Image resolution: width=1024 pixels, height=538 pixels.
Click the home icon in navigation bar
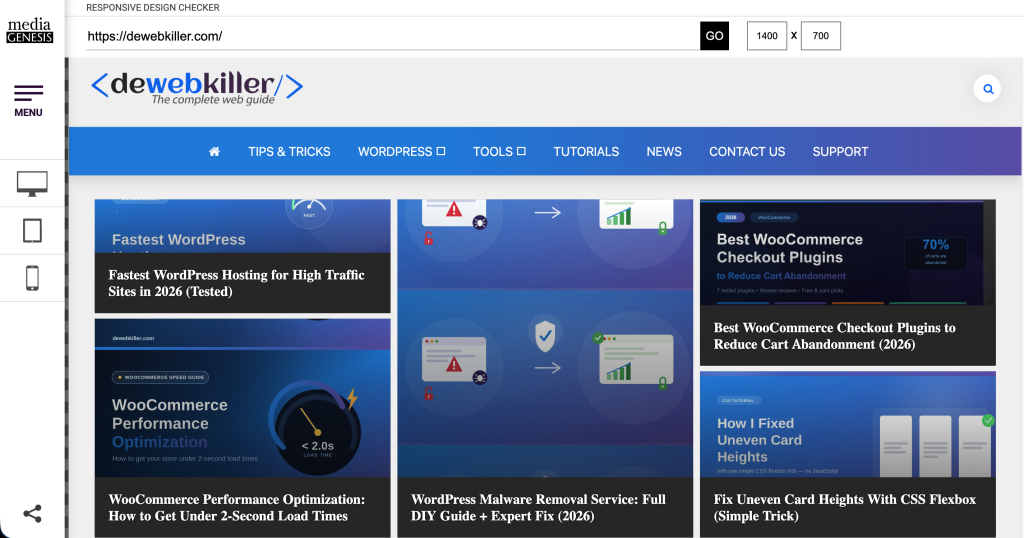click(x=214, y=151)
